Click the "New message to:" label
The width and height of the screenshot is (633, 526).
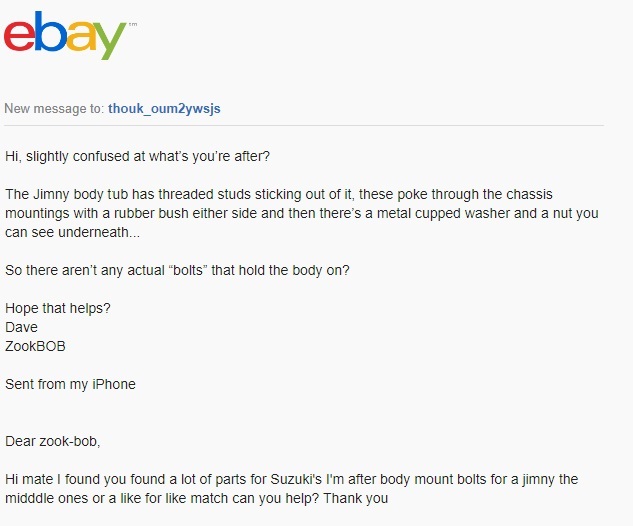click(54, 108)
